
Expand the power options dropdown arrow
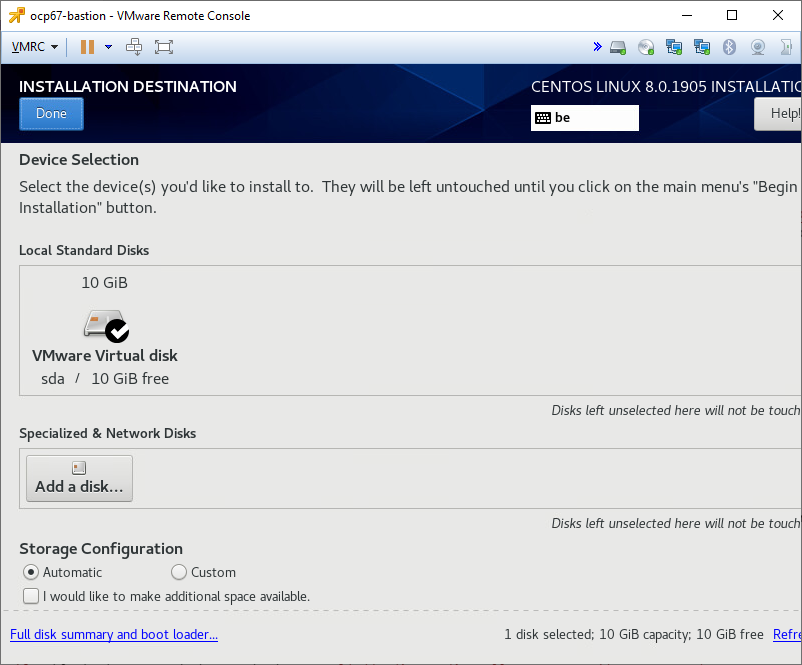[108, 47]
